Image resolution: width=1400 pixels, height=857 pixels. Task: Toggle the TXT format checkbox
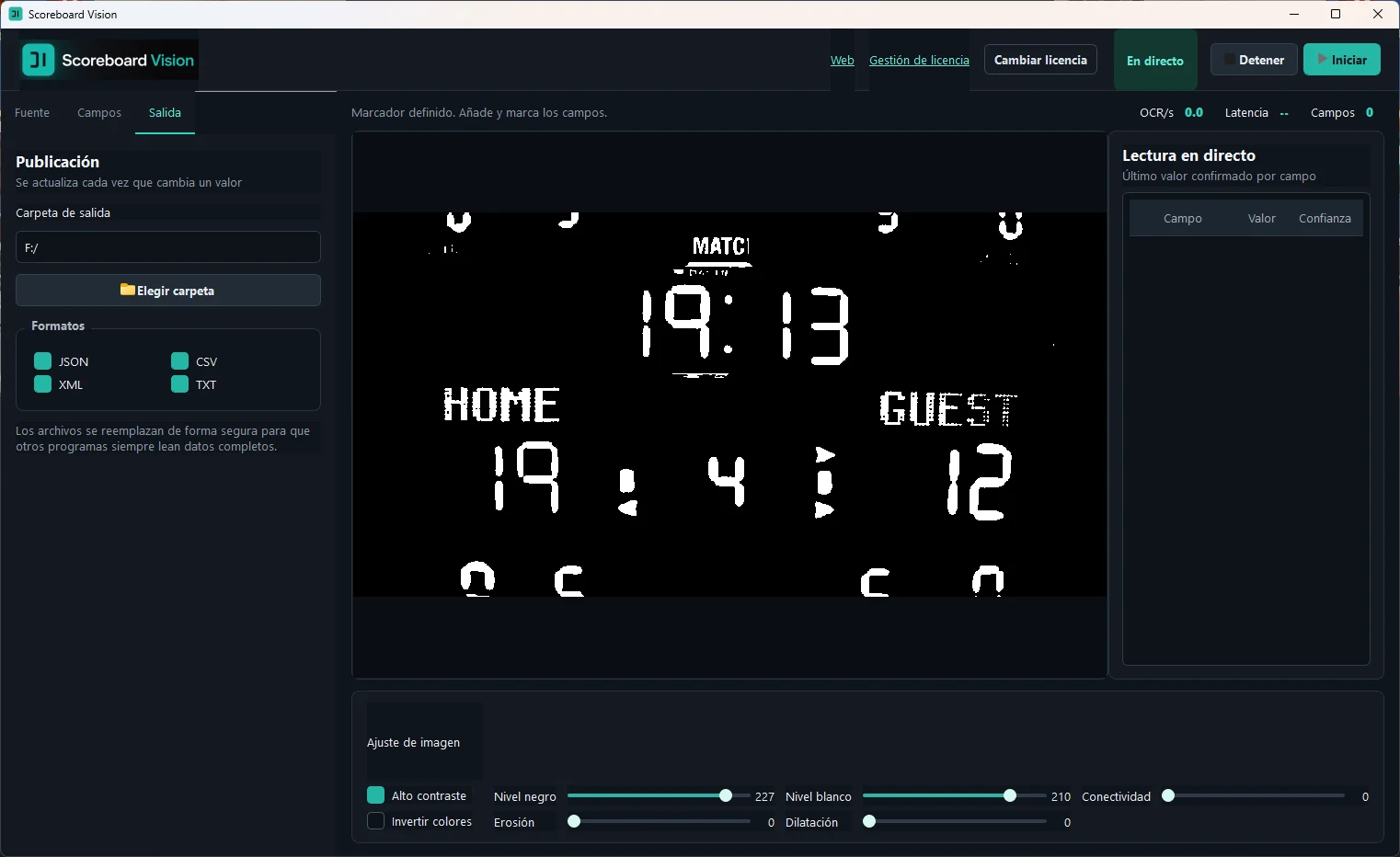(x=179, y=383)
